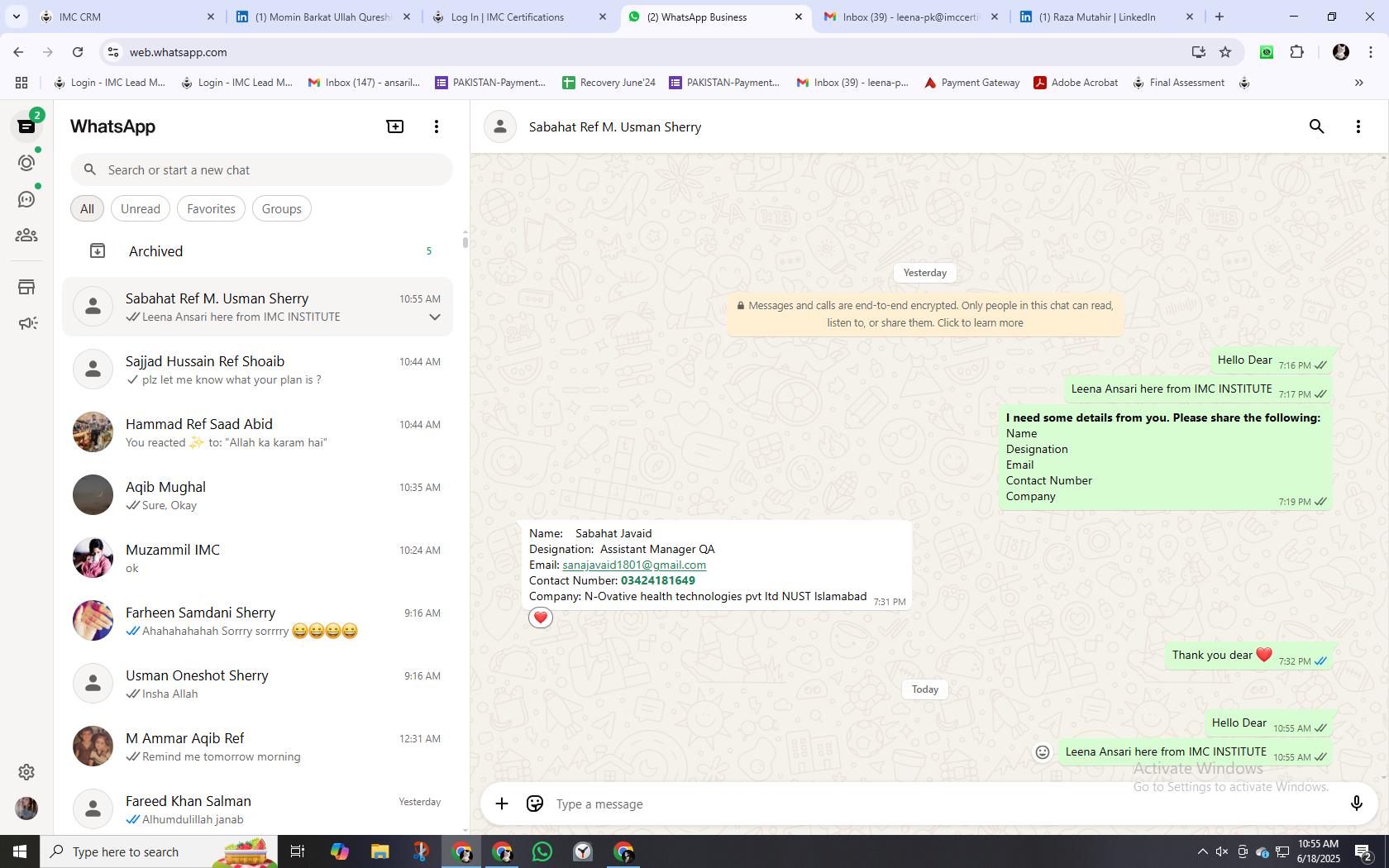1389x868 pixels.
Task: Open the Chrome extensions puzzle icon
Action: 1296,52
